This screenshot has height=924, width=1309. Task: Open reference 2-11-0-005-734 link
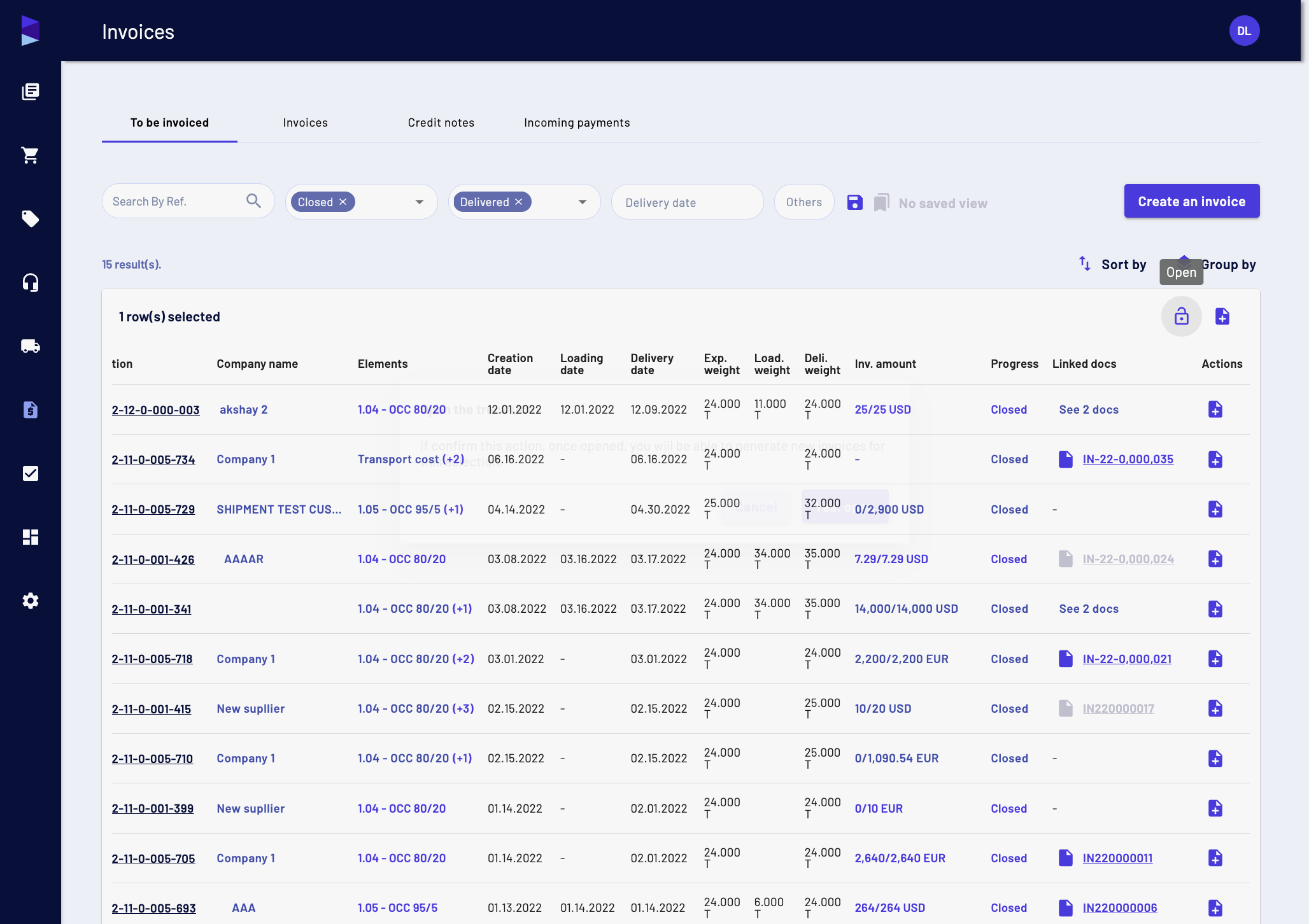tap(153, 459)
